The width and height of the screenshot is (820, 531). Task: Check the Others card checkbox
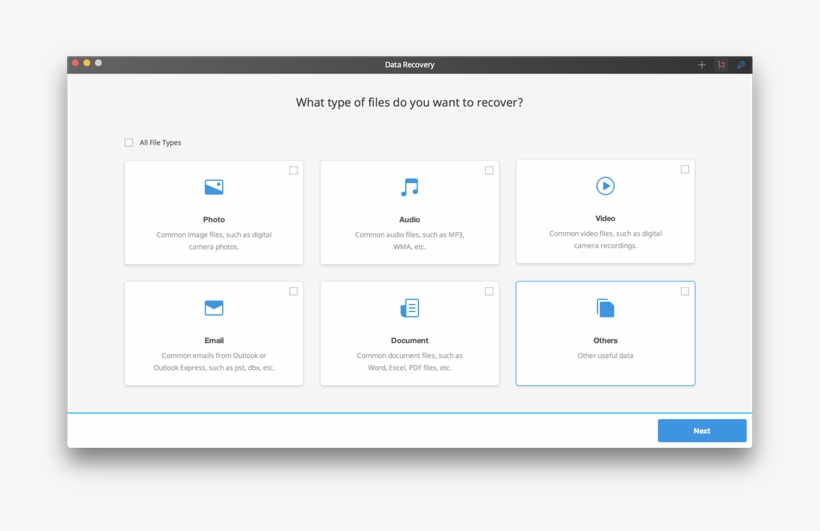click(685, 292)
